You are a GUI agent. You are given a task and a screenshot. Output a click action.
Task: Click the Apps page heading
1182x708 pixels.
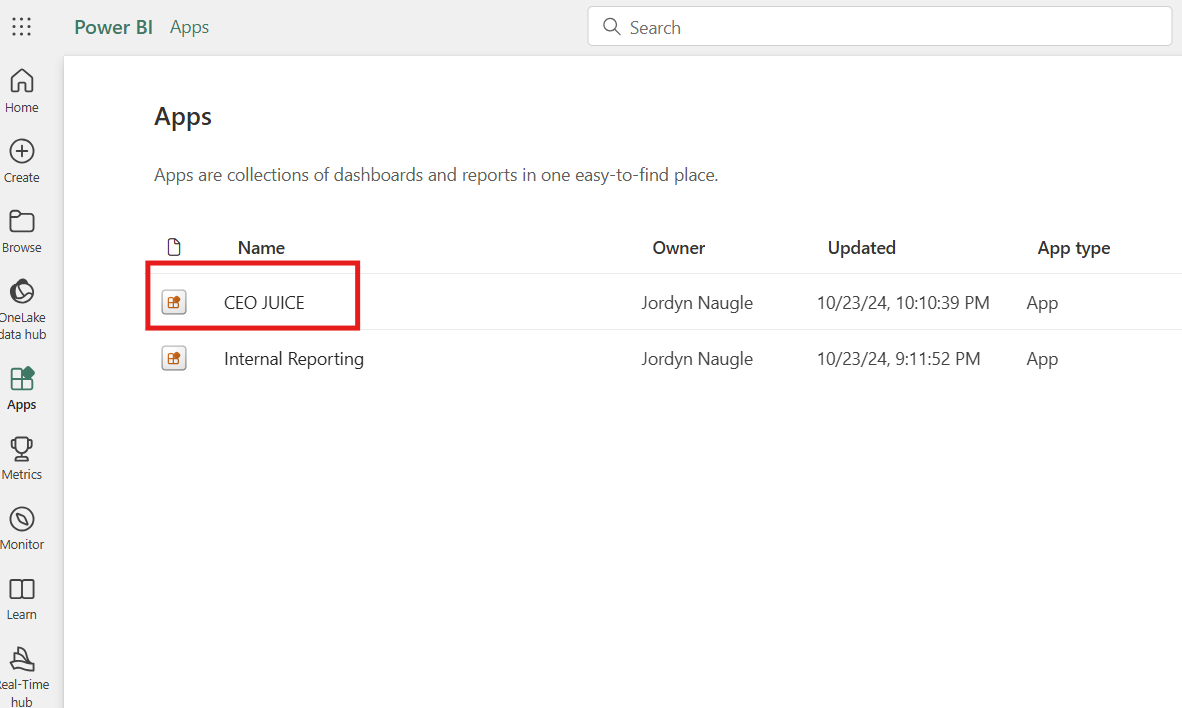click(x=183, y=118)
